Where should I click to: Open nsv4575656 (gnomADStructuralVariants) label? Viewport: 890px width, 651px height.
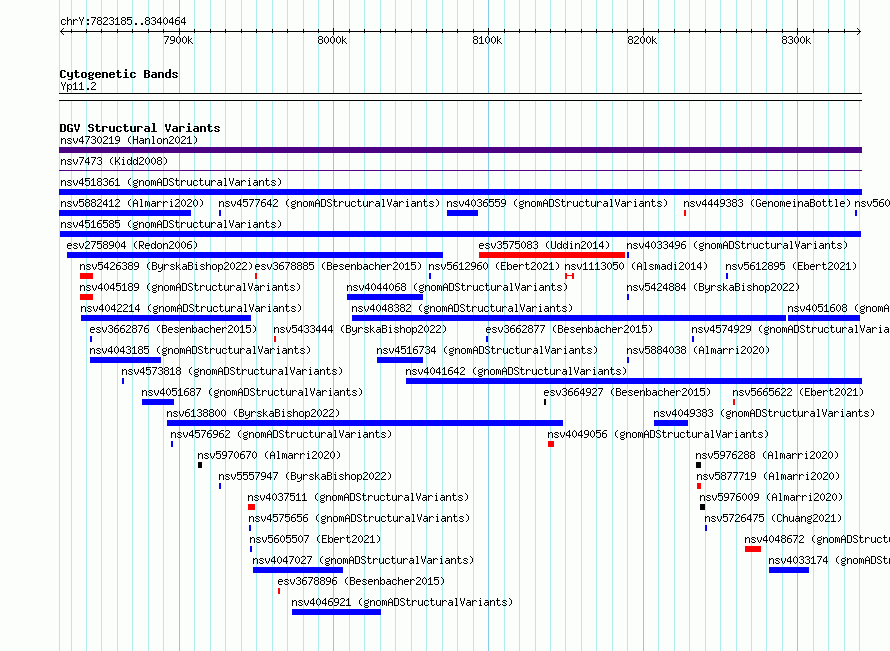359,518
